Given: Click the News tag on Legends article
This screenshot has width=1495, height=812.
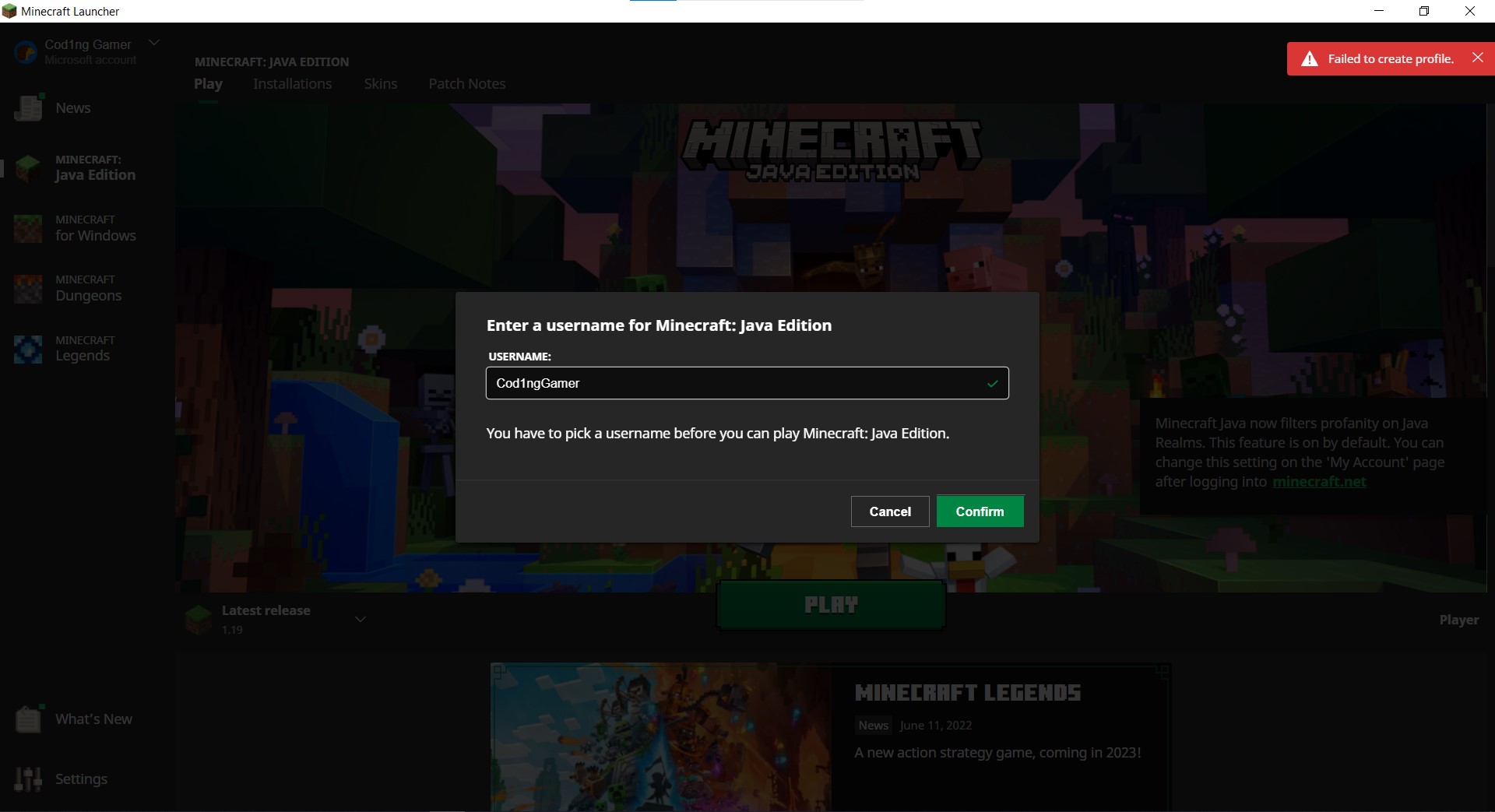Looking at the screenshot, I should [873, 726].
